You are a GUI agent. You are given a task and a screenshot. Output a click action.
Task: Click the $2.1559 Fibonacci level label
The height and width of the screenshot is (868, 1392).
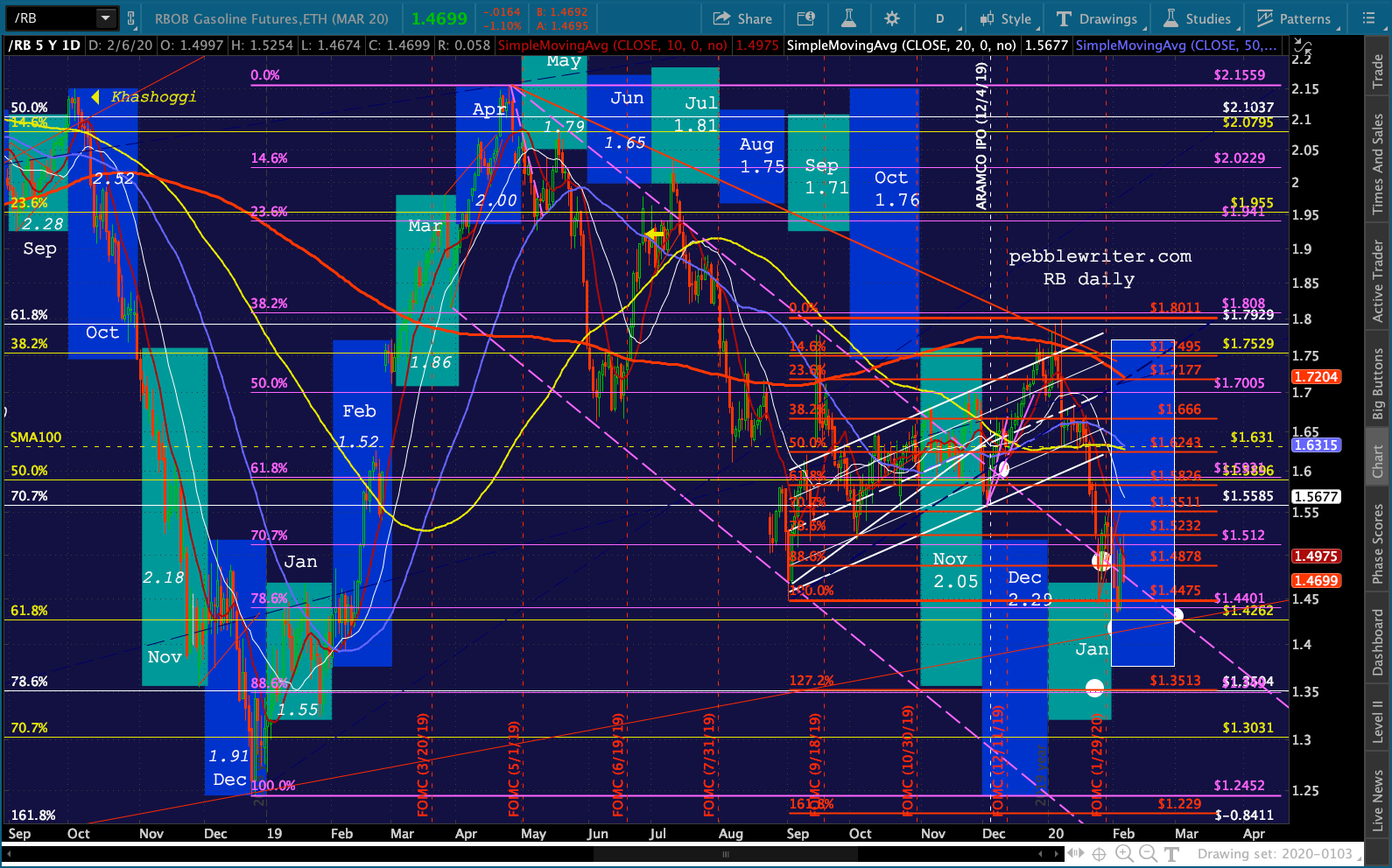click(x=1239, y=75)
